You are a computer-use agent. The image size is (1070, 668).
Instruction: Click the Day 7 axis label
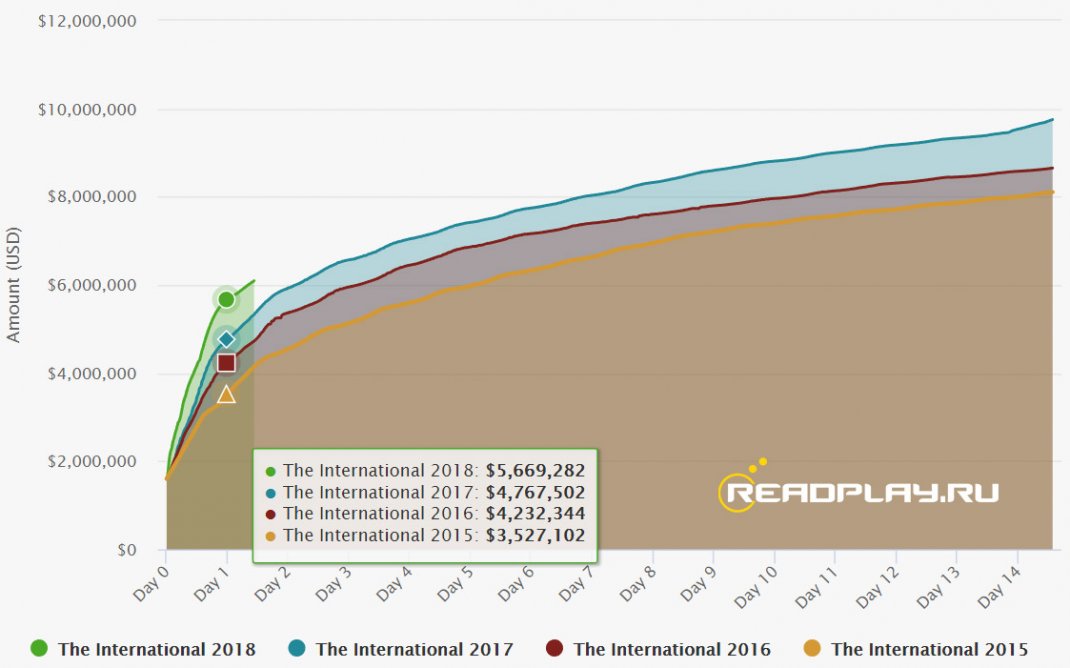click(x=577, y=583)
